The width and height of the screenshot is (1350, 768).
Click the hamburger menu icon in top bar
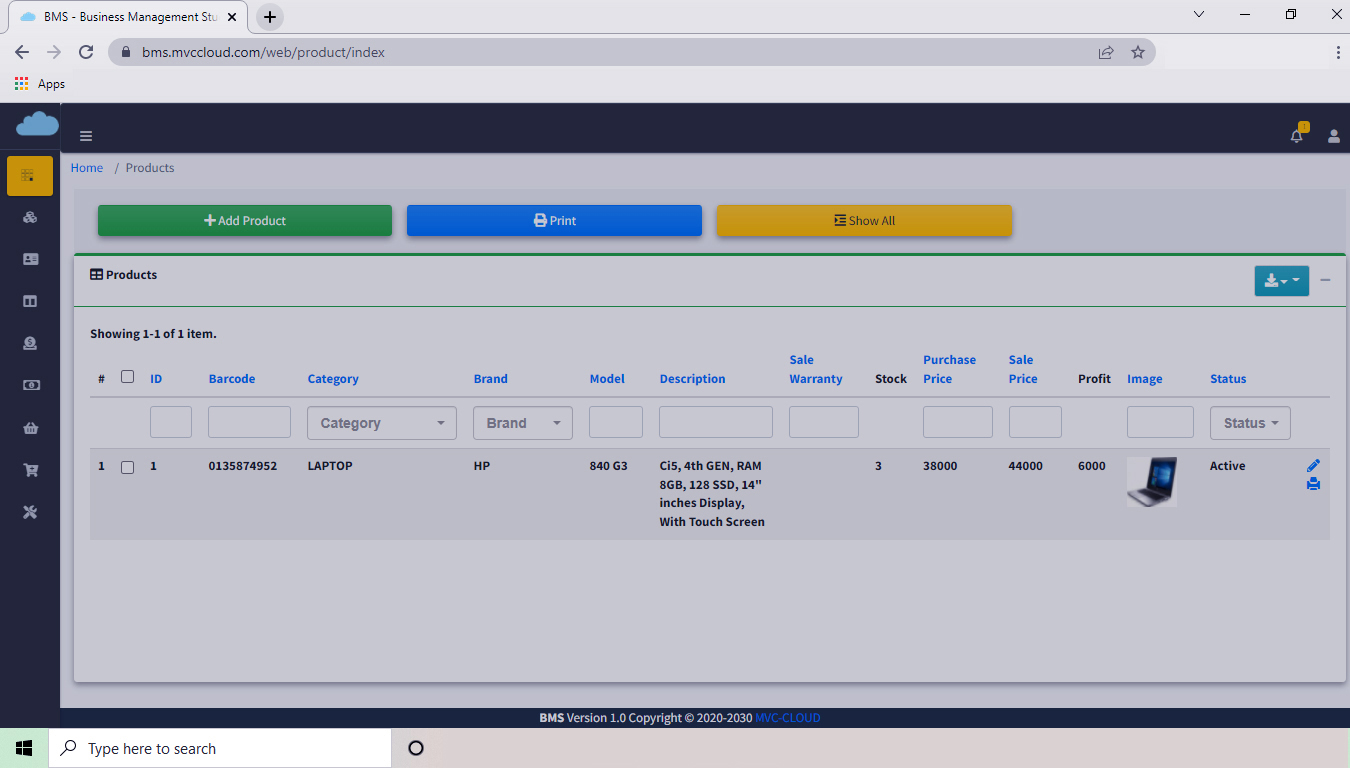pyautogui.click(x=86, y=136)
